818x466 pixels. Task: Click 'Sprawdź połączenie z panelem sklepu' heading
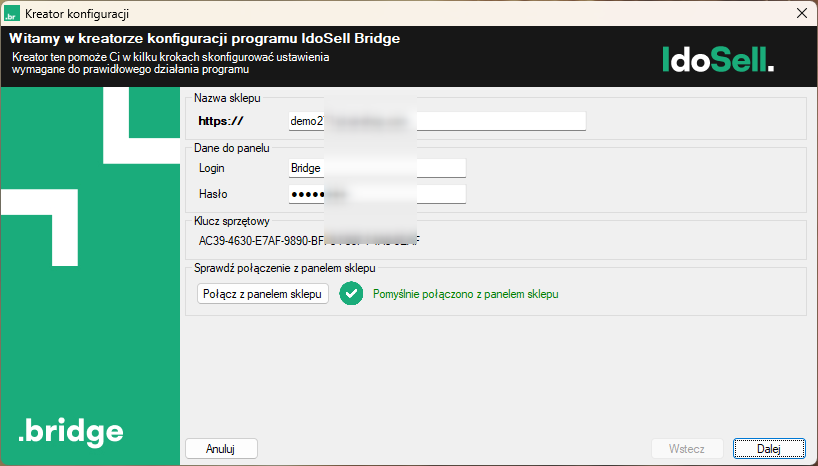(284, 268)
